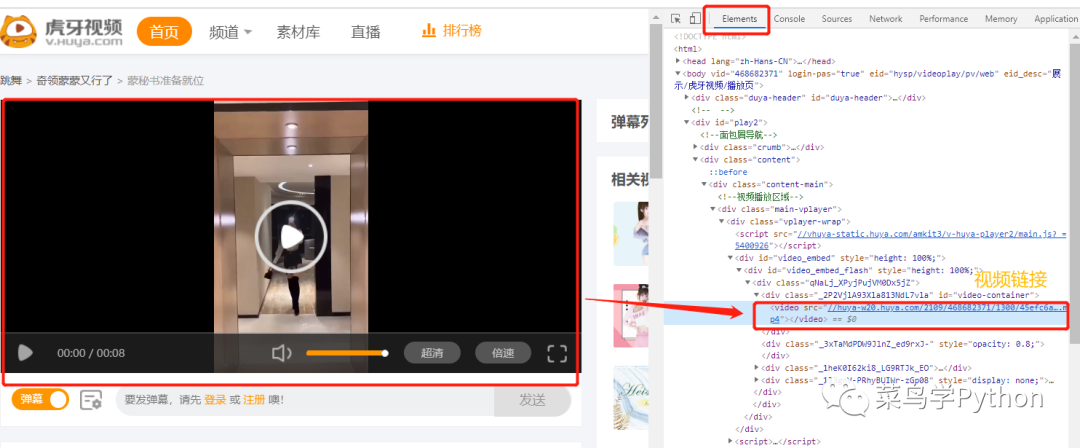Switch to the Network tab
Image resolution: width=1080 pixels, height=448 pixels.
click(885, 19)
